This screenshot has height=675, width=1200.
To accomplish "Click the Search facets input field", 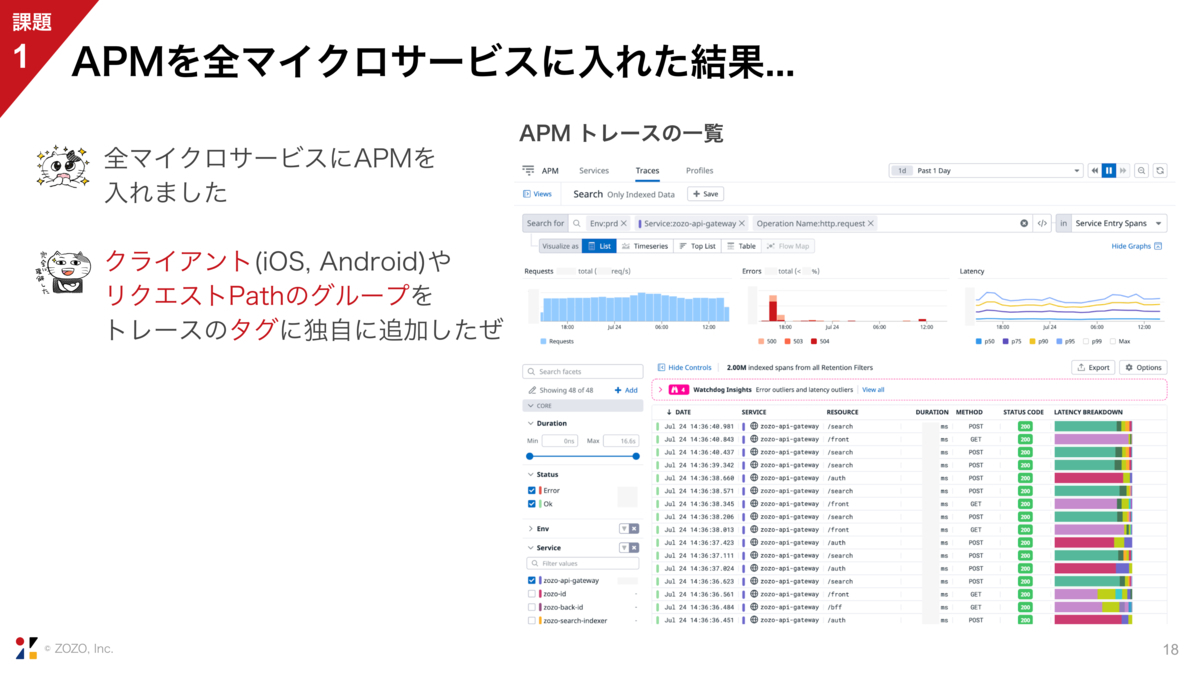I will (583, 372).
